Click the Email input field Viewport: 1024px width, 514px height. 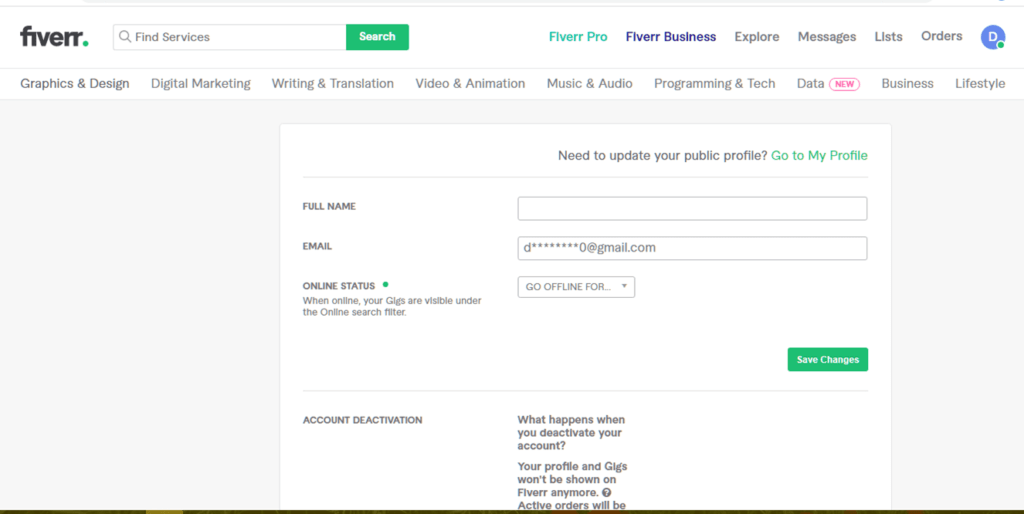692,248
